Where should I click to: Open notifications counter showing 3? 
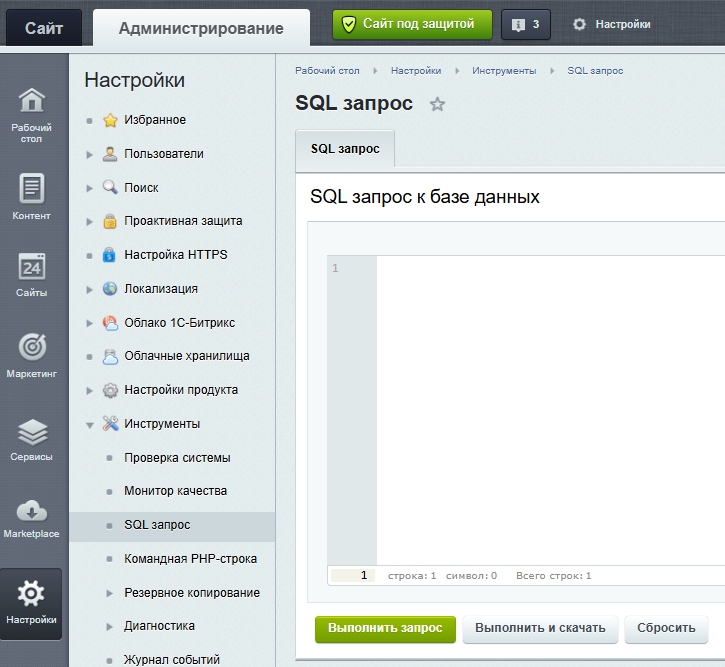click(x=525, y=25)
